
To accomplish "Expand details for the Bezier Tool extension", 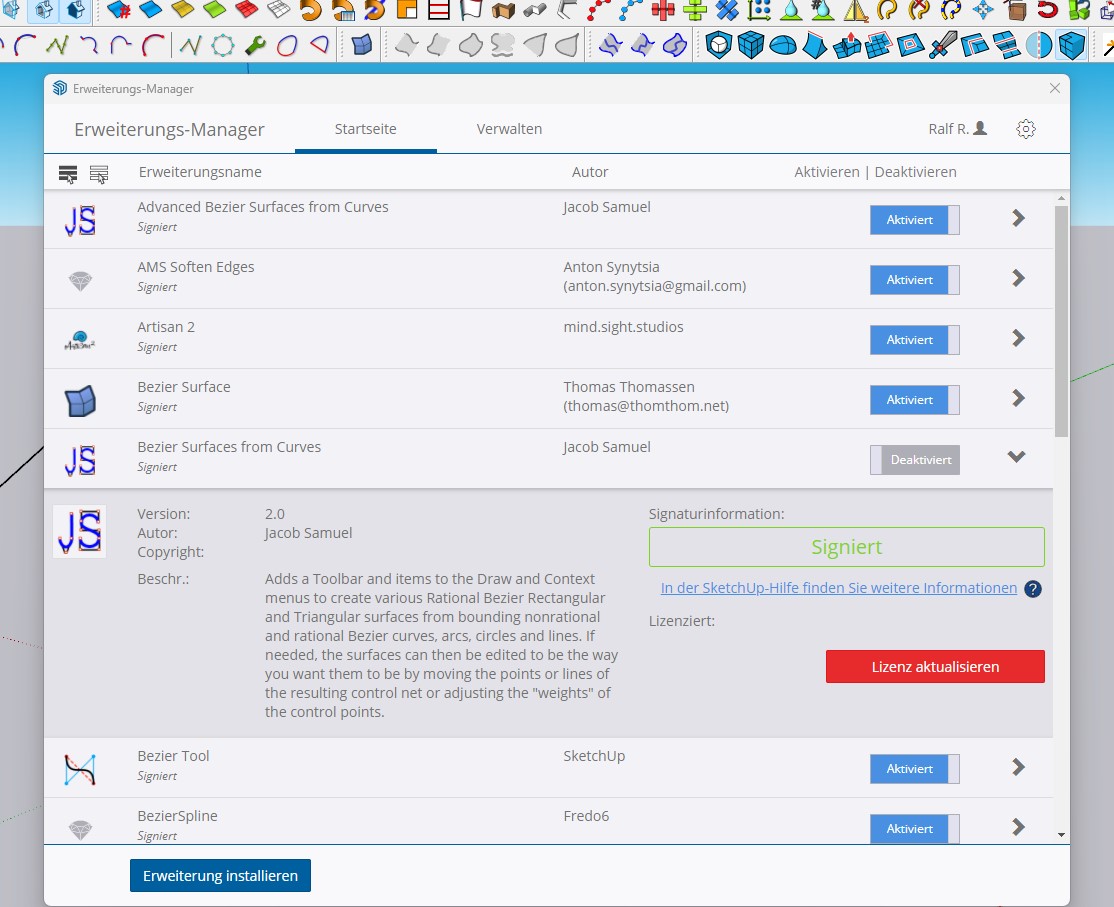I will [x=1018, y=767].
